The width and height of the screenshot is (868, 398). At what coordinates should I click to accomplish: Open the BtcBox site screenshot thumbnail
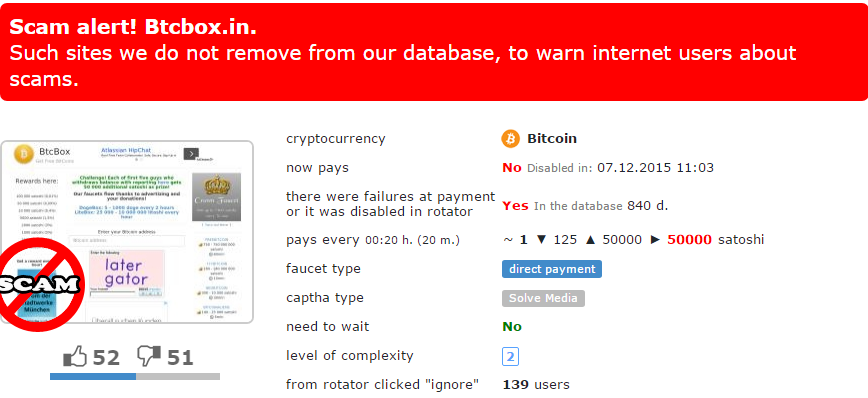[x=127, y=231]
